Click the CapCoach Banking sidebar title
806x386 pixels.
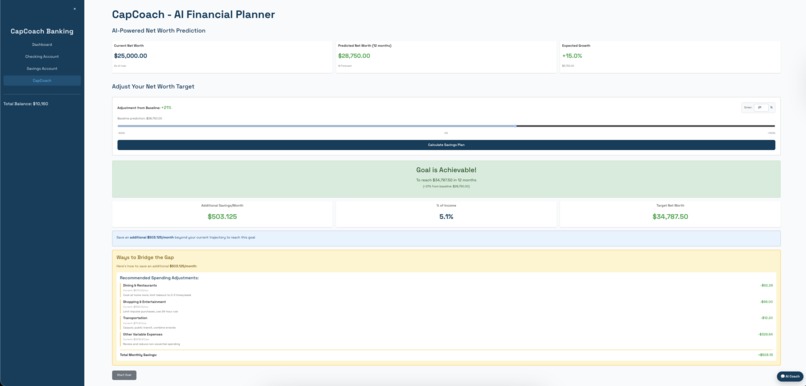tap(42, 31)
